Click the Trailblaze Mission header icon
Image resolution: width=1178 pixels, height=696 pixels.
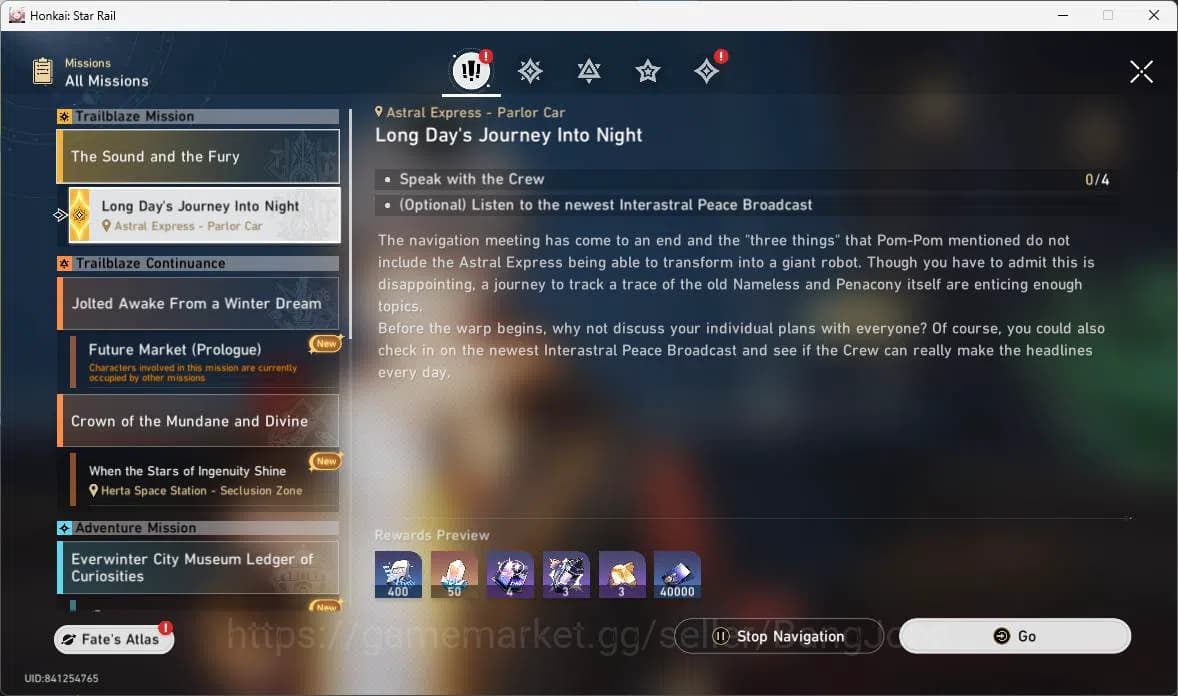64,117
